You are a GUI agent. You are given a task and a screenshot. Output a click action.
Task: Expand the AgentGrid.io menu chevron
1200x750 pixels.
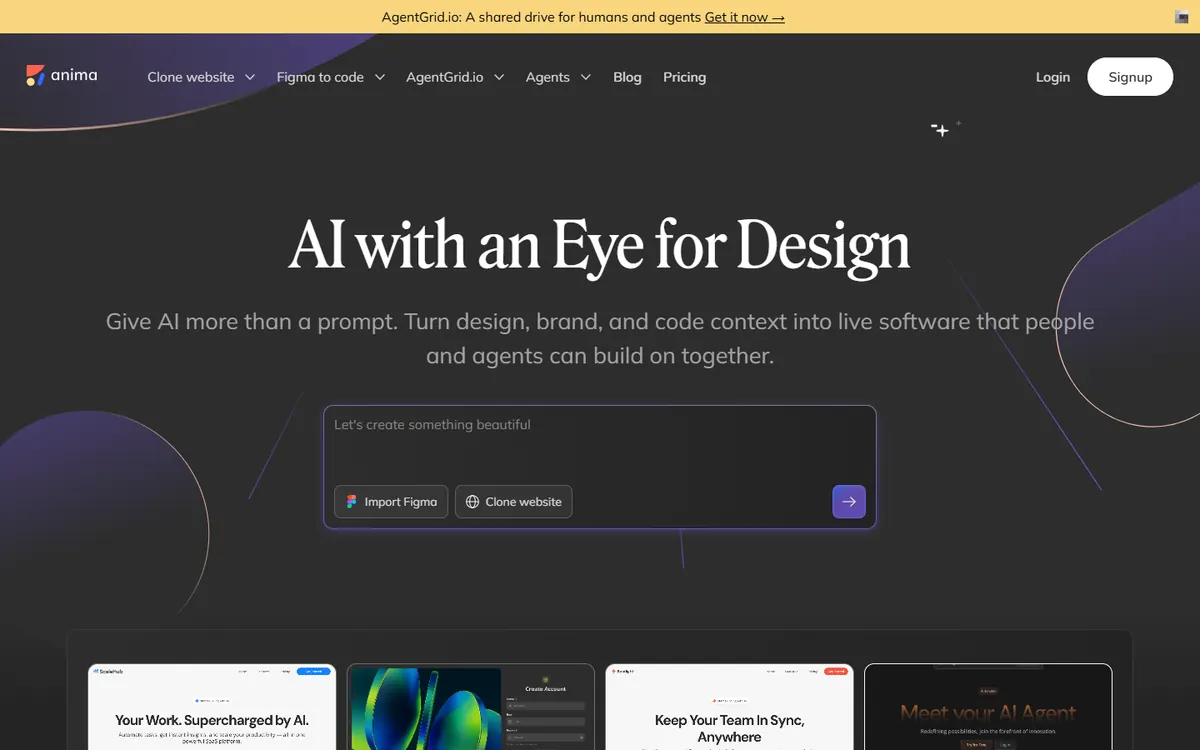[x=499, y=77]
